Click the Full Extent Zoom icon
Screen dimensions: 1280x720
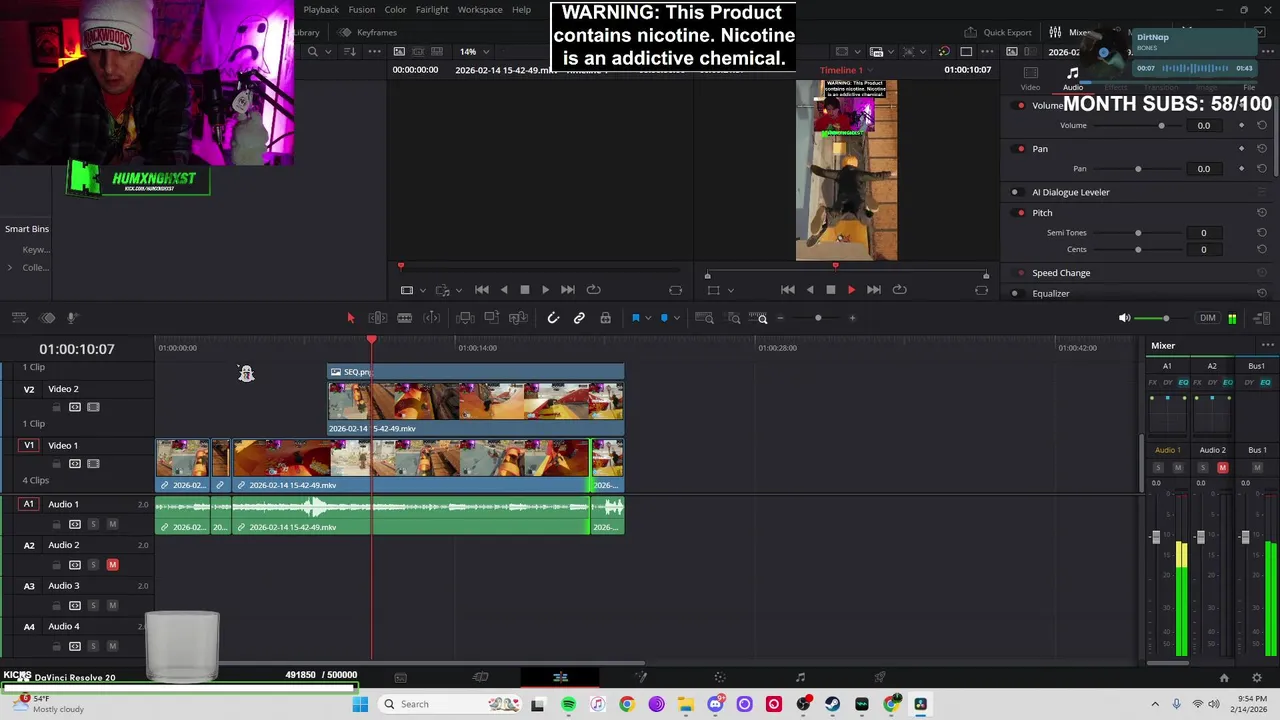704,318
